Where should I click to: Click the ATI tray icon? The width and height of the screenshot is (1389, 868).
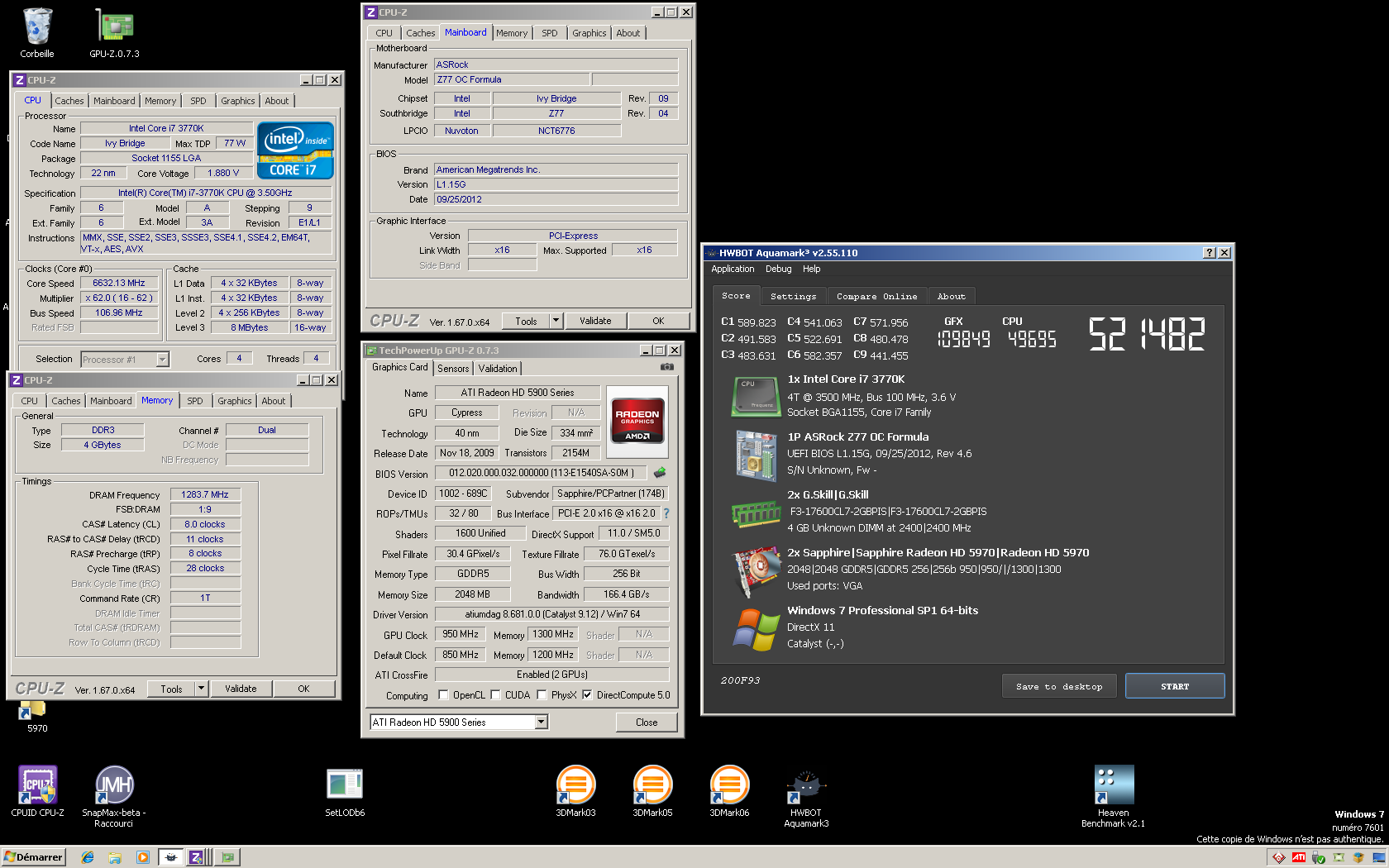pos(1299,857)
